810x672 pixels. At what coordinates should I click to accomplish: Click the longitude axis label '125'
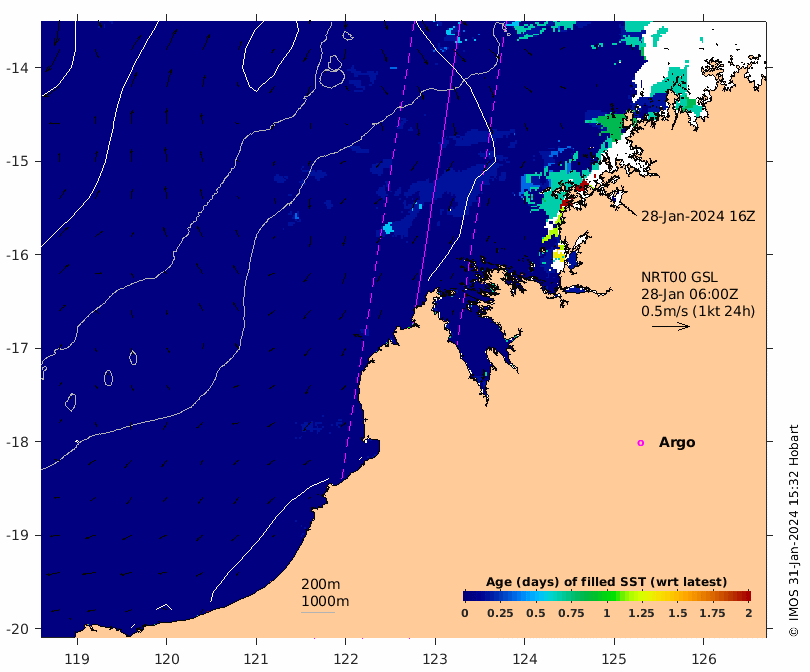pyautogui.click(x=614, y=659)
